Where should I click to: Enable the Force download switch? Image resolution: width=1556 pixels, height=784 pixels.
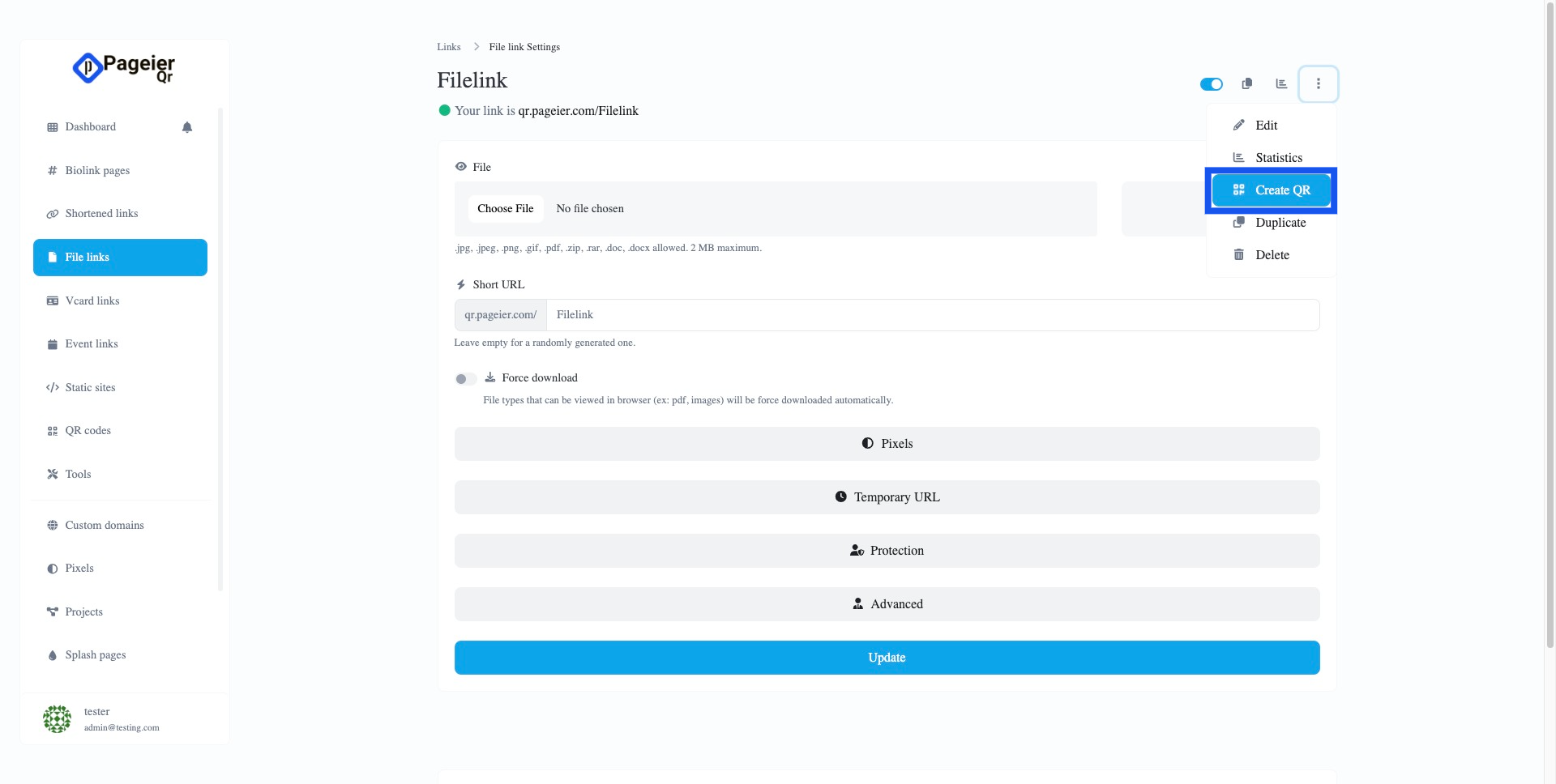click(465, 379)
